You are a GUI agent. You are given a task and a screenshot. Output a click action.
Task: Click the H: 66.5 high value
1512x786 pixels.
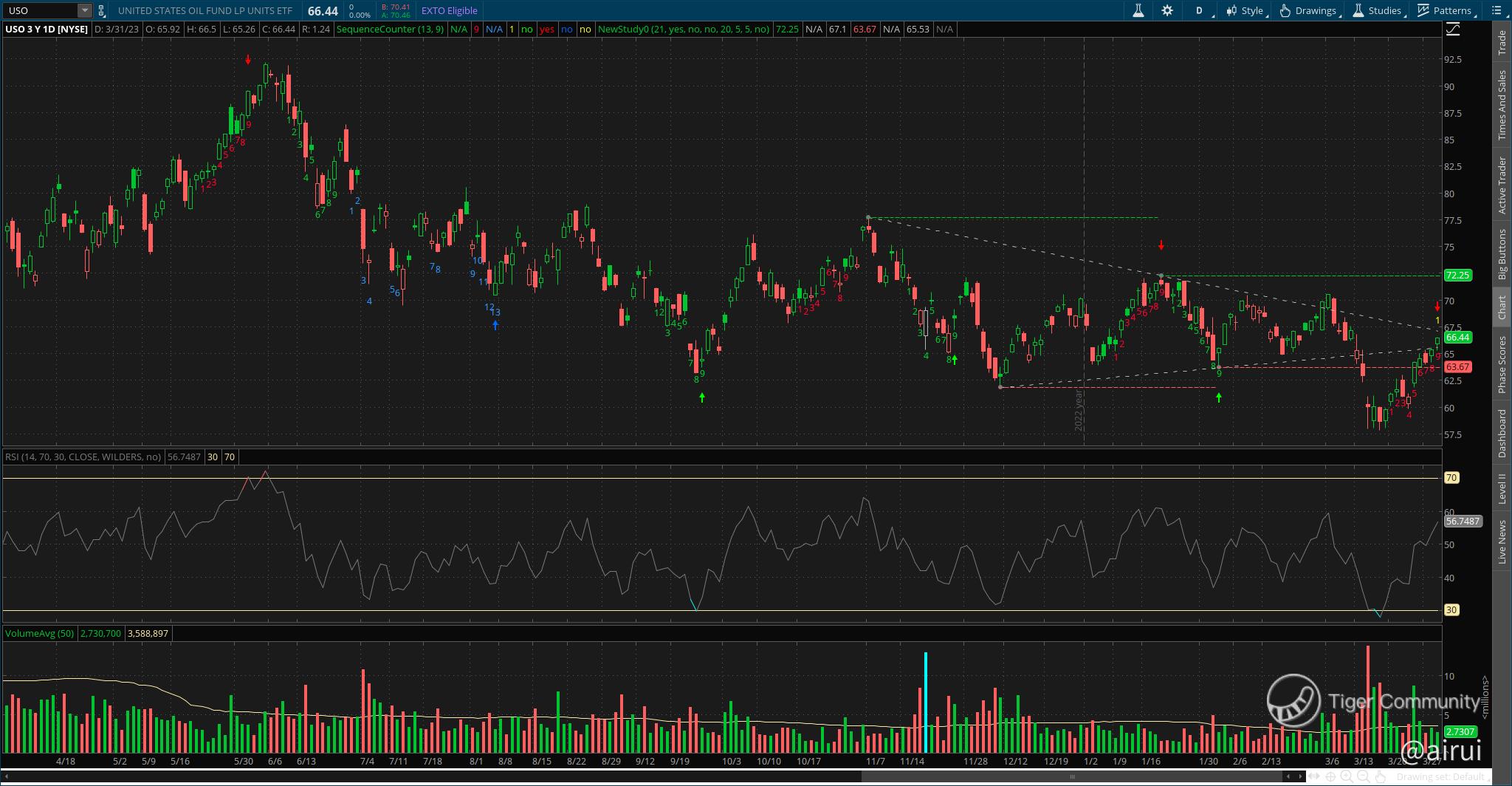[x=202, y=29]
